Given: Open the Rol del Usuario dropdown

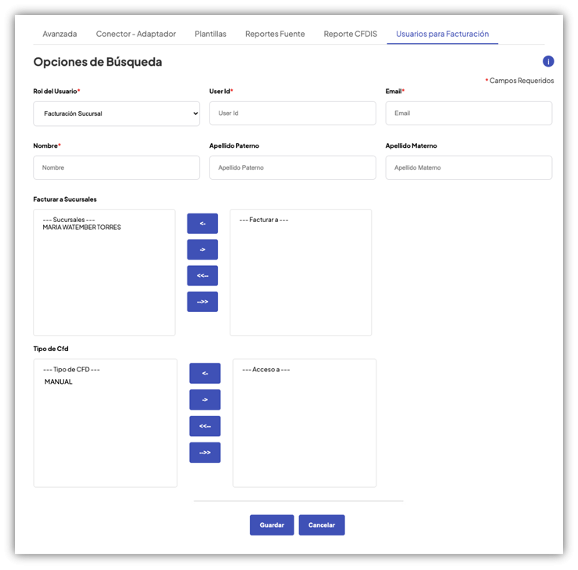Looking at the screenshot, I should click(x=116, y=114).
